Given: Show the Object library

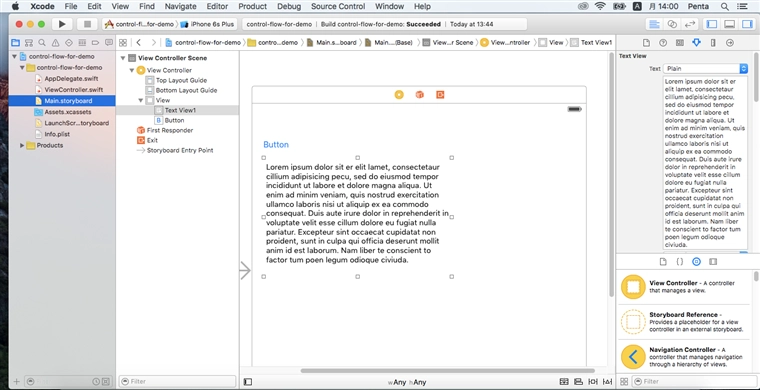Looking at the screenshot, I should (x=697, y=262).
